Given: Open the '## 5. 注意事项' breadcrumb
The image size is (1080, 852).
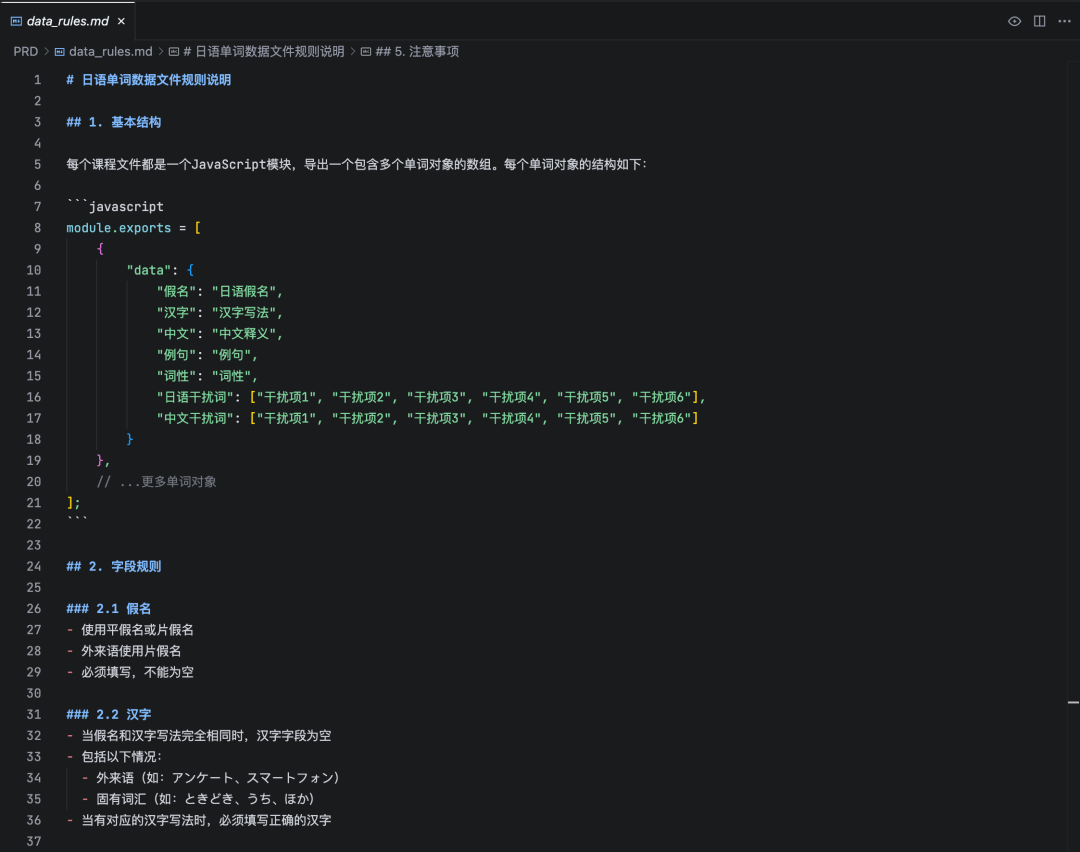Looking at the screenshot, I should (x=417, y=52).
